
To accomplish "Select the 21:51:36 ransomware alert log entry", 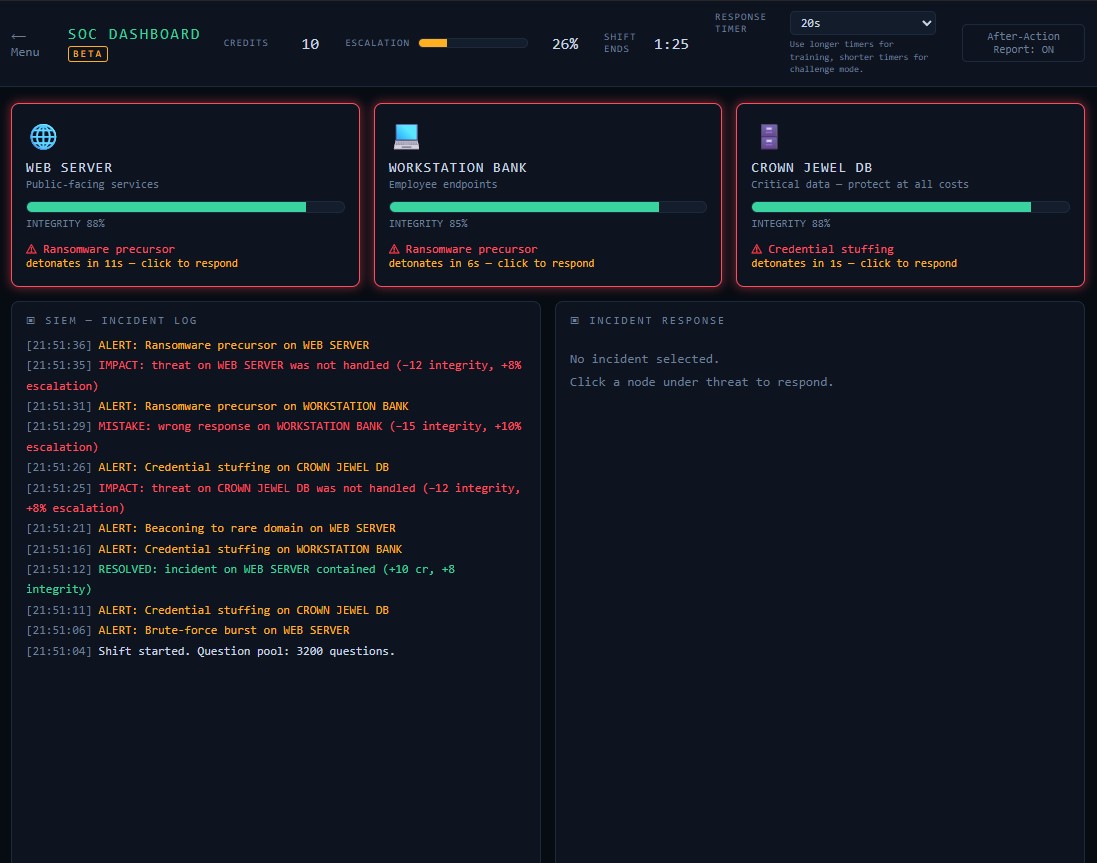I will click(x=198, y=345).
